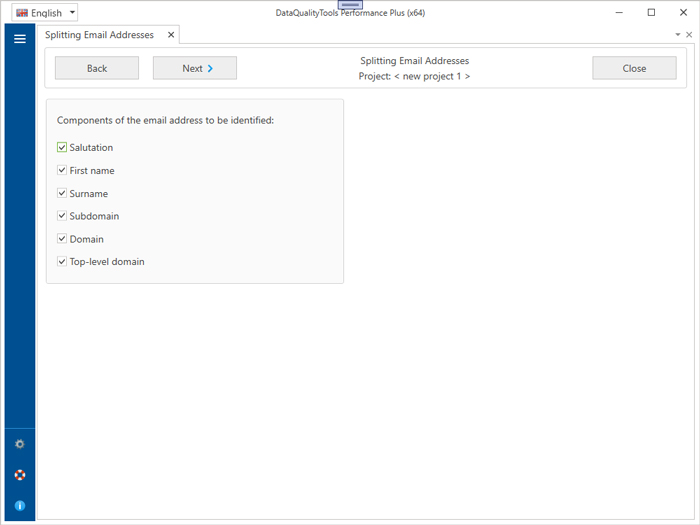This screenshot has height=525, width=700.
Task: Disable the Subdomain checkbox
Action: pos(62,216)
